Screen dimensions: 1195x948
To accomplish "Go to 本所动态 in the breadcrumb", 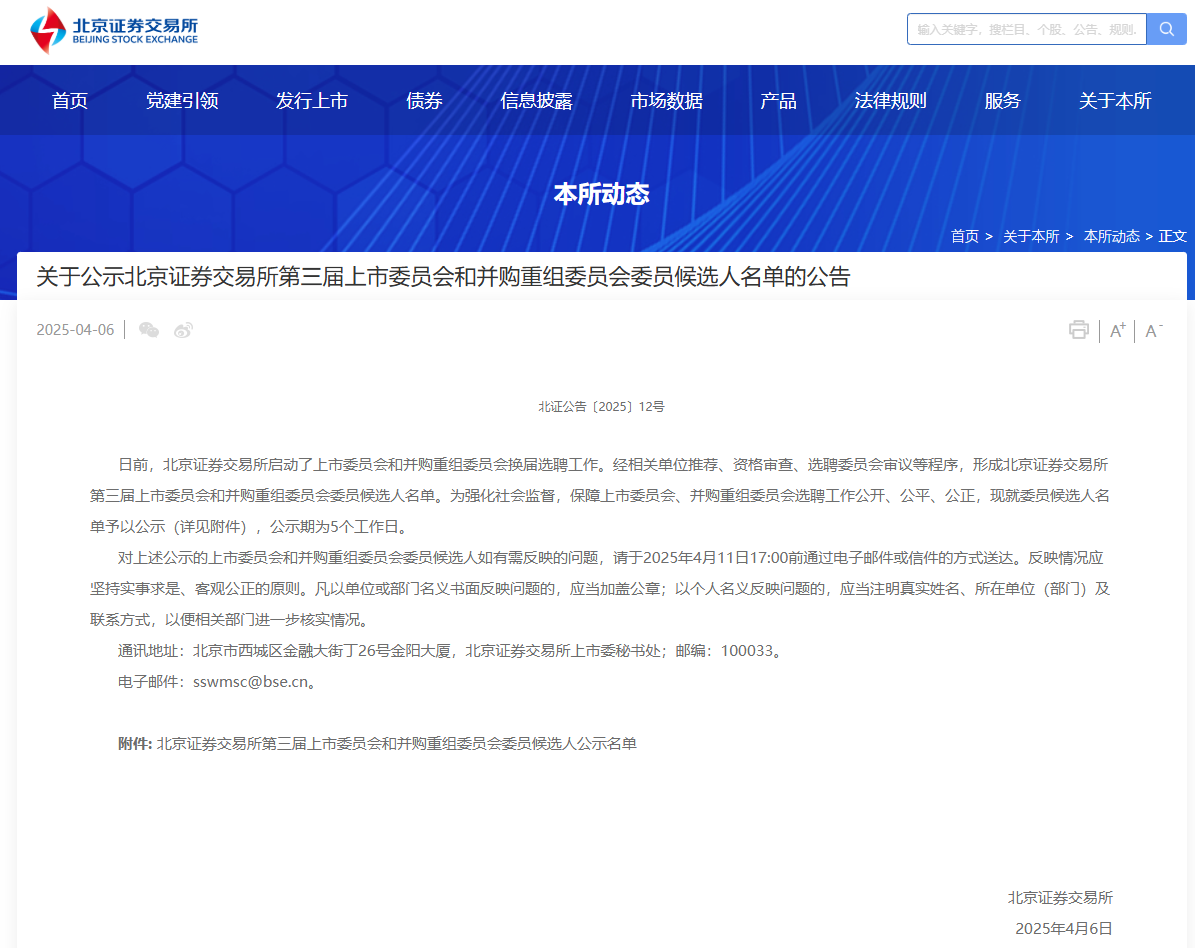I will (1112, 236).
